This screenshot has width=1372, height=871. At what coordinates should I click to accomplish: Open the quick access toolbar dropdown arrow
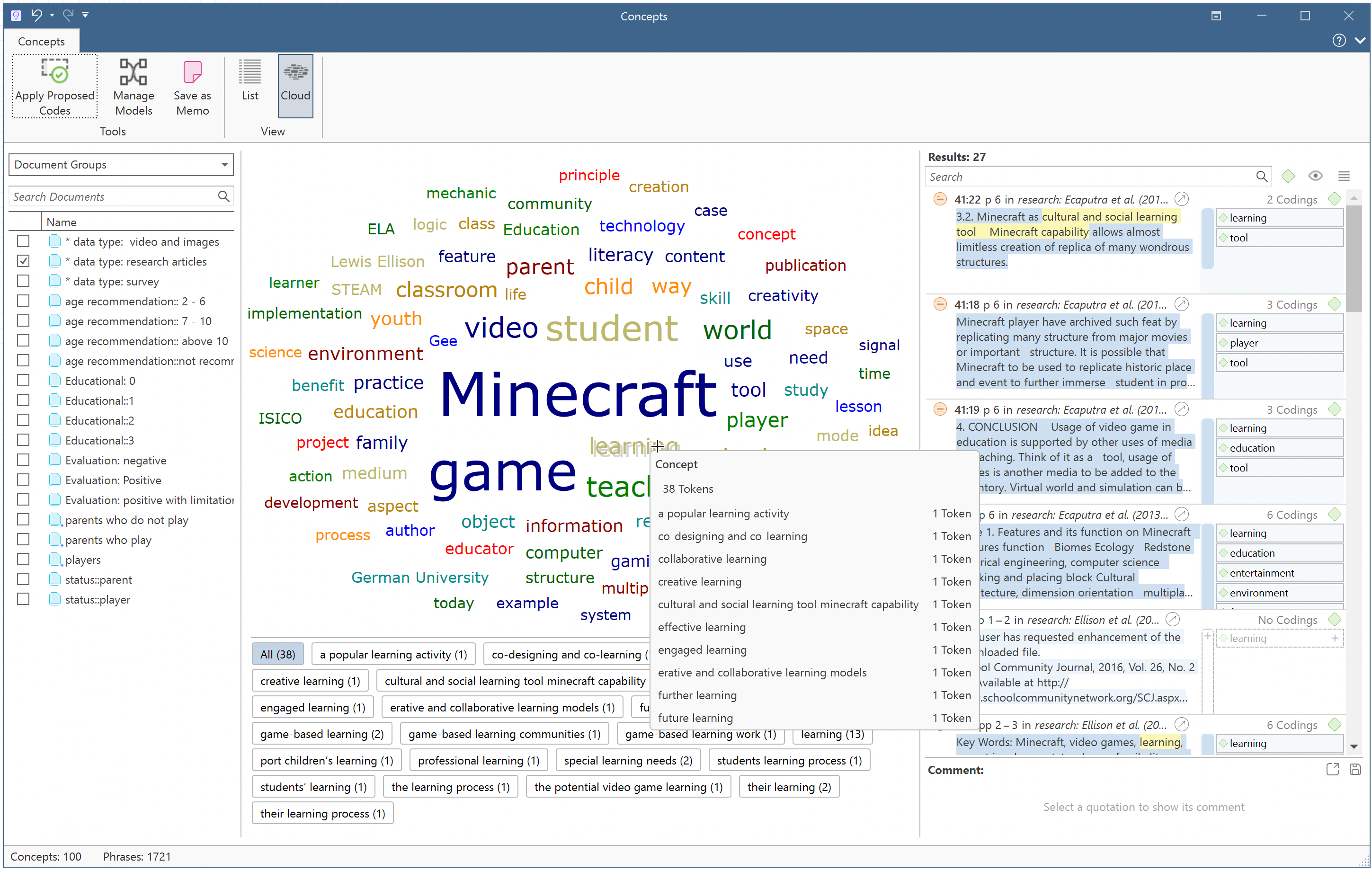click(x=86, y=15)
